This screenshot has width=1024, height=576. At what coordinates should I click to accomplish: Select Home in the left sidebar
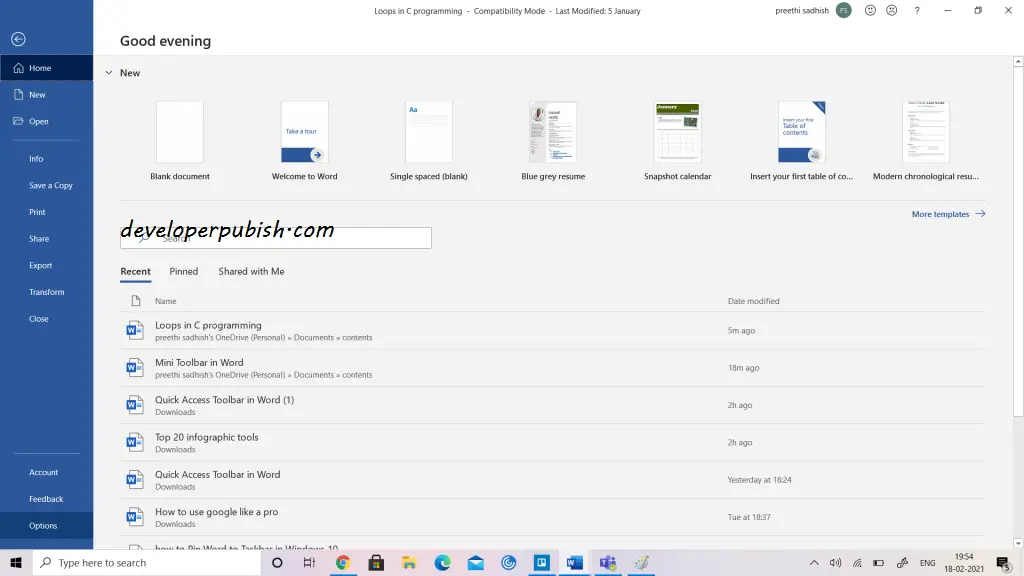point(46,68)
